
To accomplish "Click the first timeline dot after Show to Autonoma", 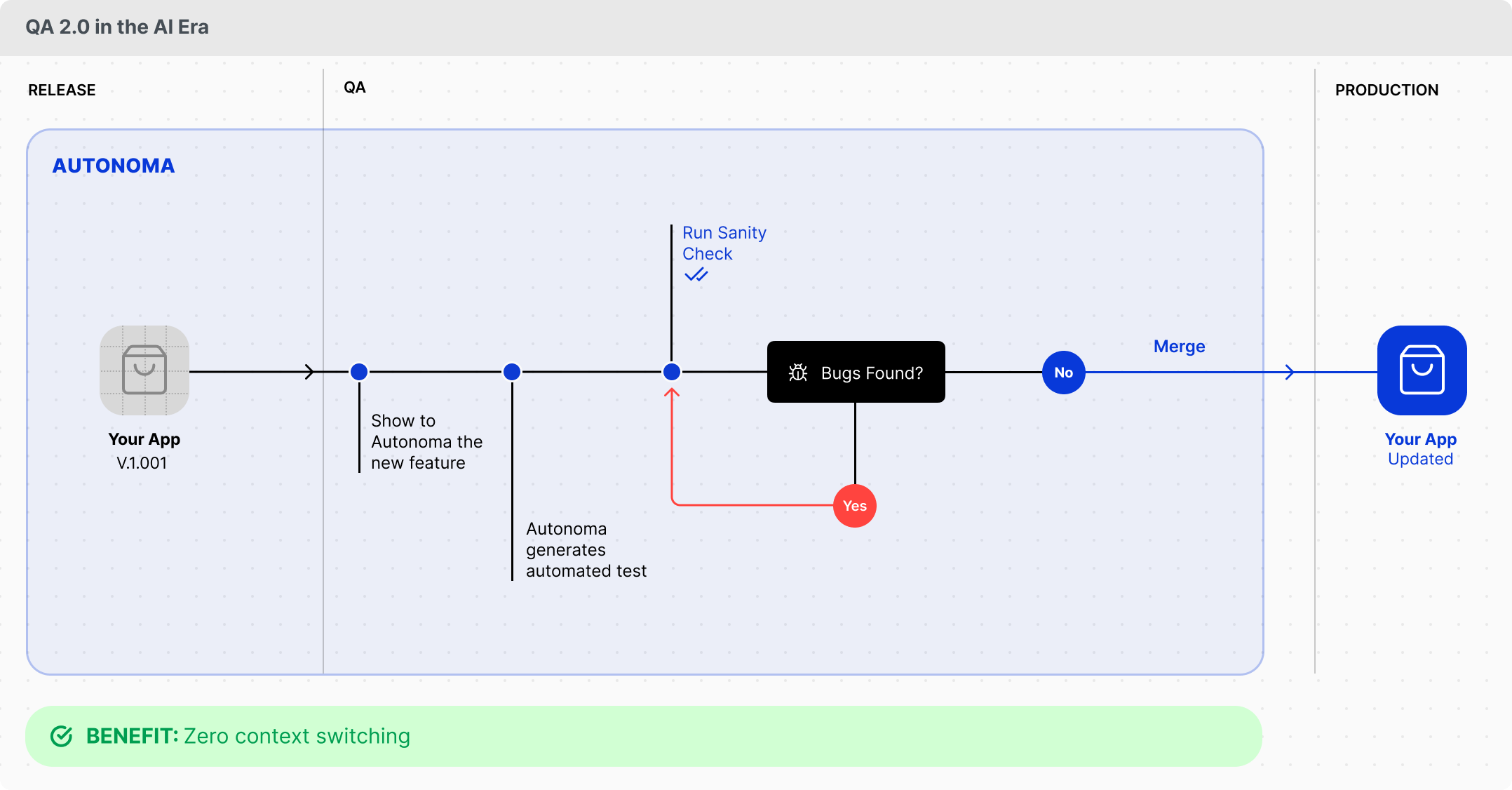I will (x=512, y=372).
